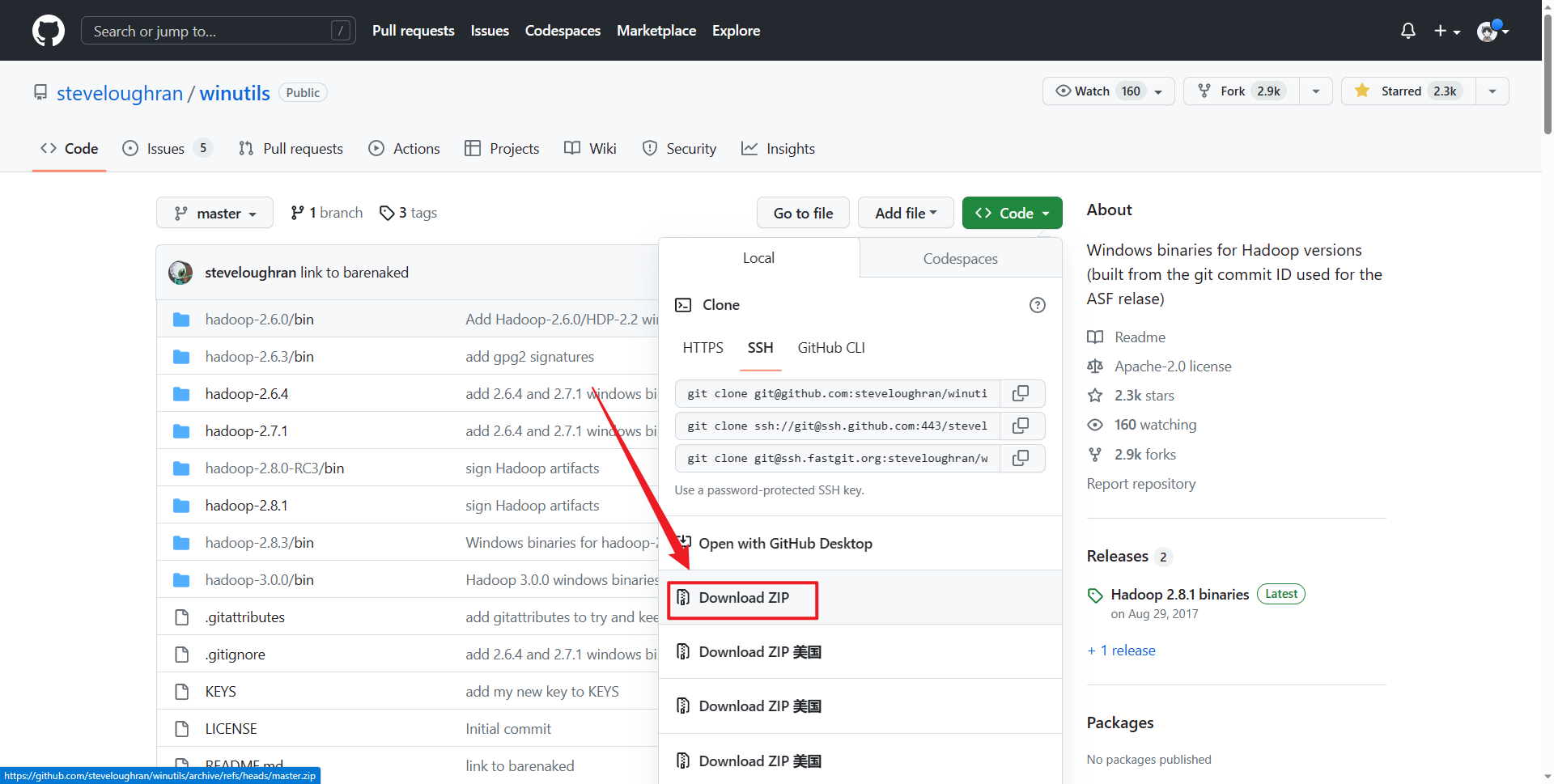The image size is (1554, 784).
Task: Expand the Starred lists dropdown arrow
Action: click(x=1492, y=91)
